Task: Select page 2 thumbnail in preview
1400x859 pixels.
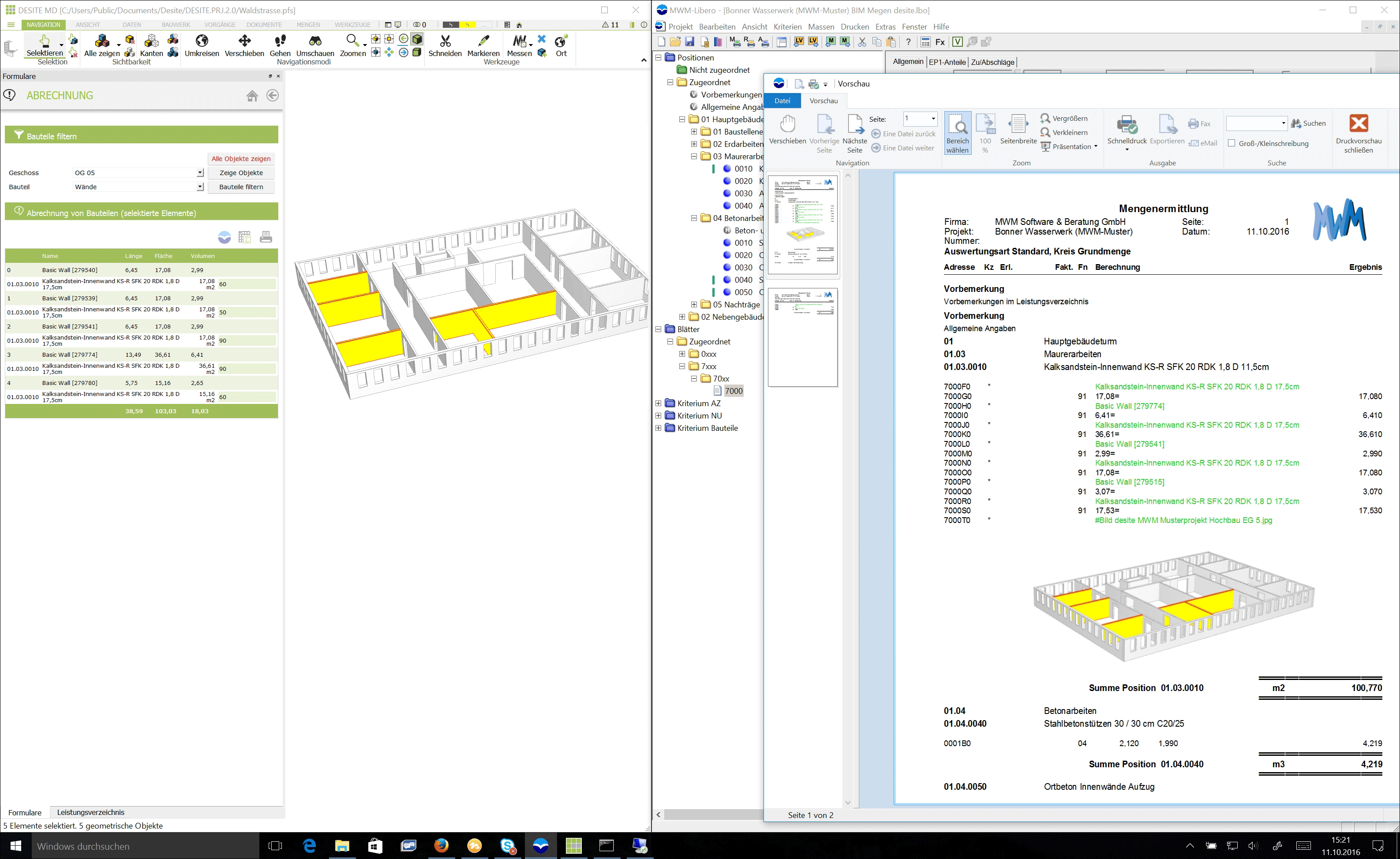Action: click(x=802, y=337)
